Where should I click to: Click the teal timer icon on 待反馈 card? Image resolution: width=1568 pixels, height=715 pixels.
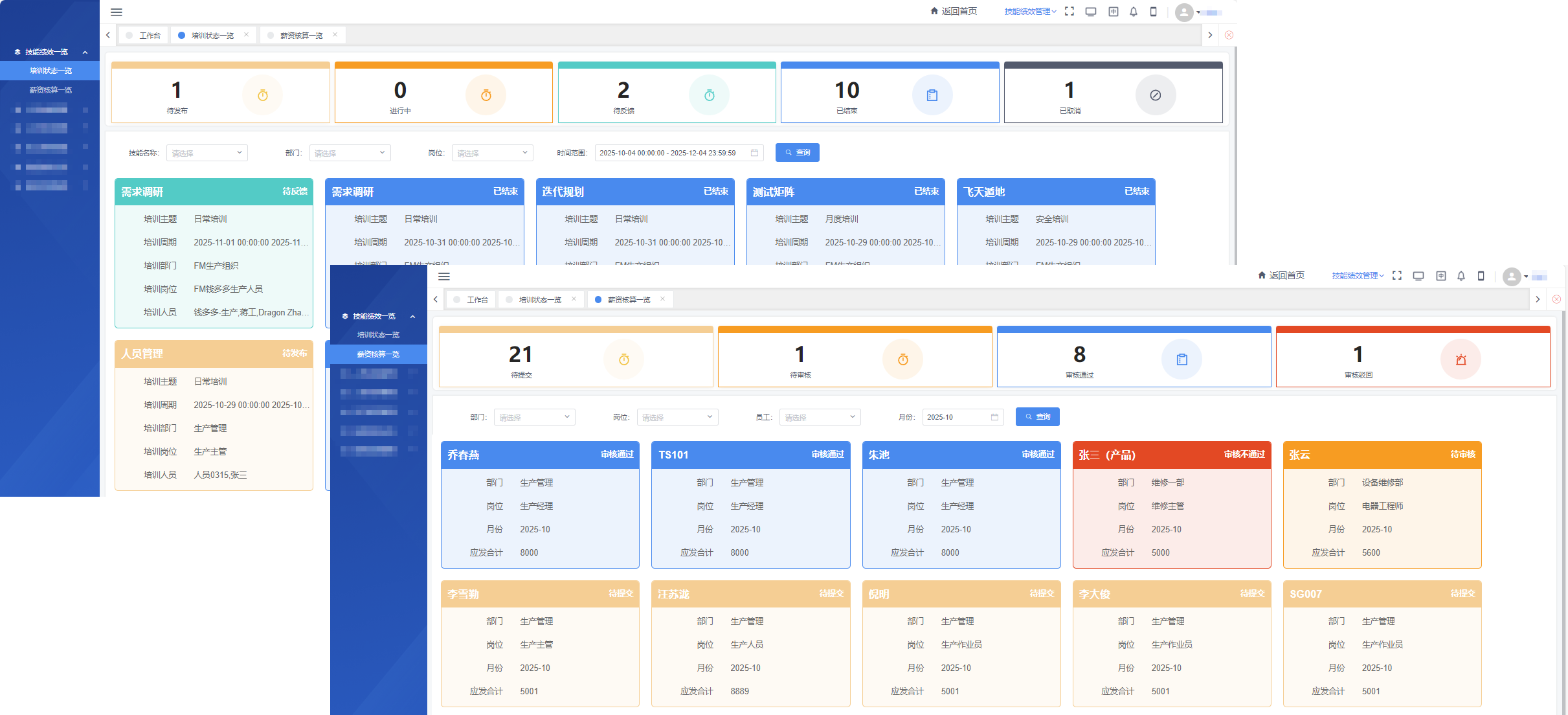click(x=709, y=95)
